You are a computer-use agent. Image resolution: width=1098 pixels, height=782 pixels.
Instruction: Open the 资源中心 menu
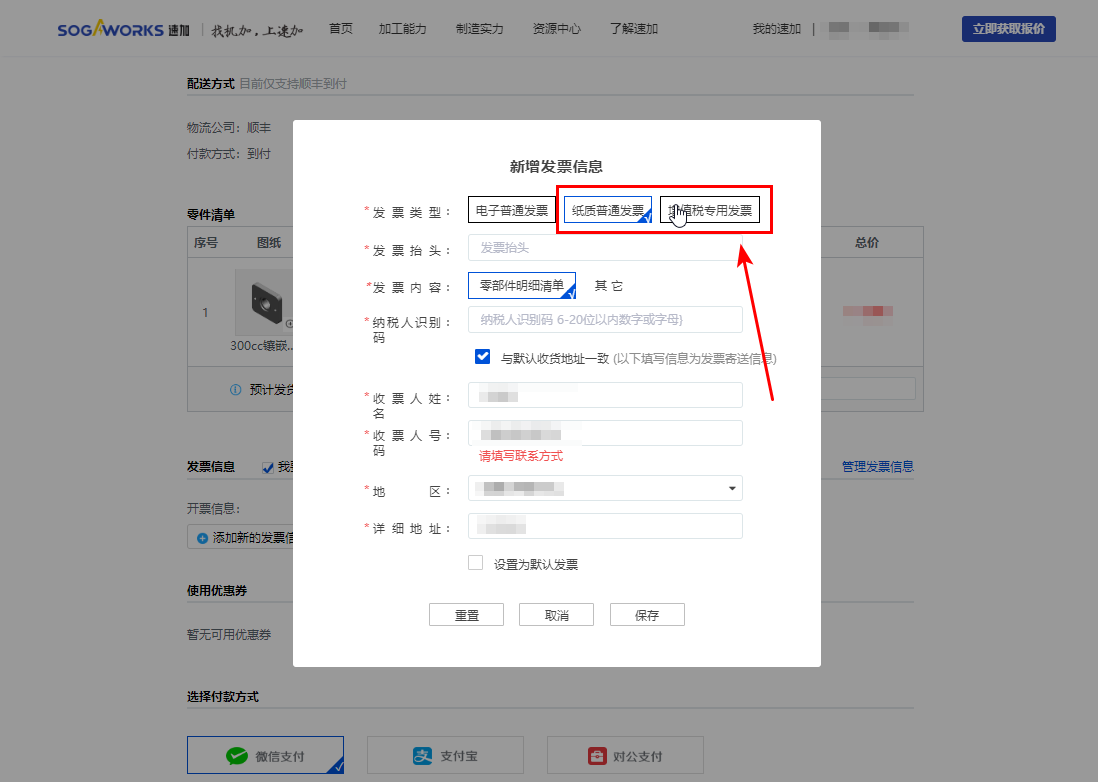point(556,29)
